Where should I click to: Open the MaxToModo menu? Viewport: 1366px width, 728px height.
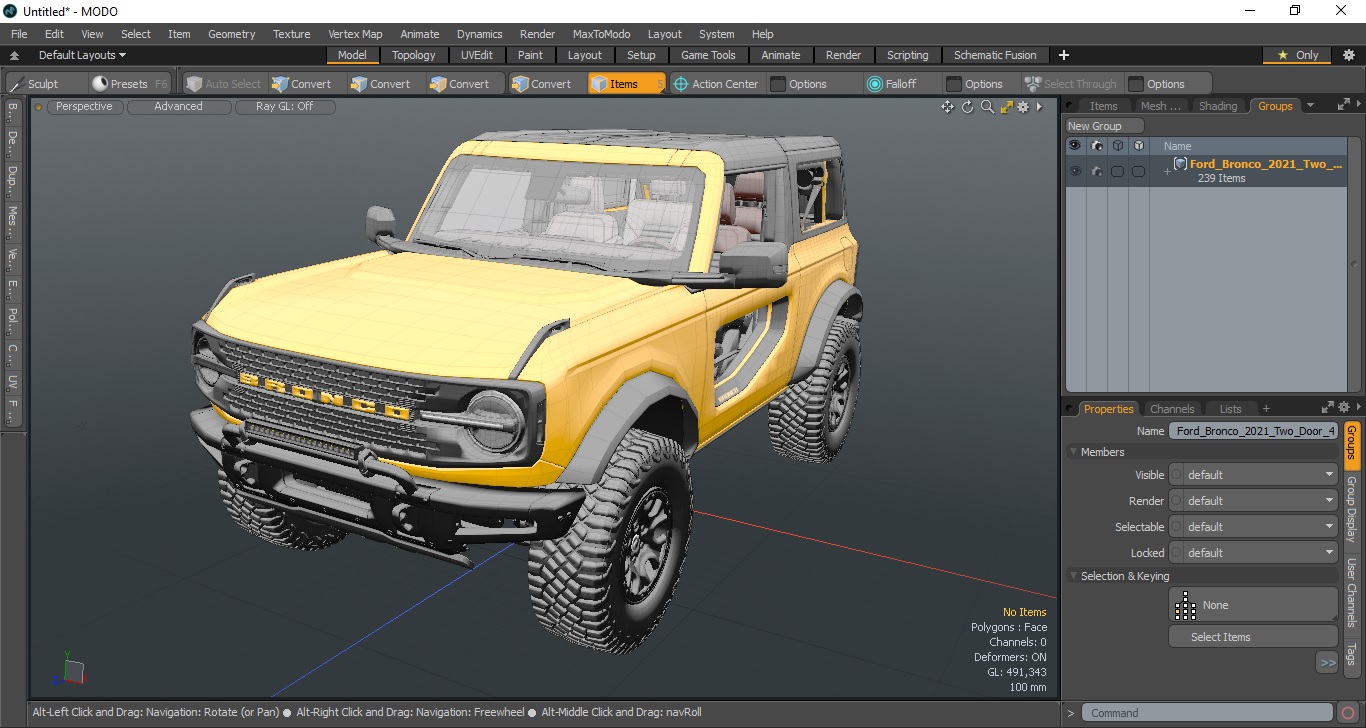pos(601,34)
